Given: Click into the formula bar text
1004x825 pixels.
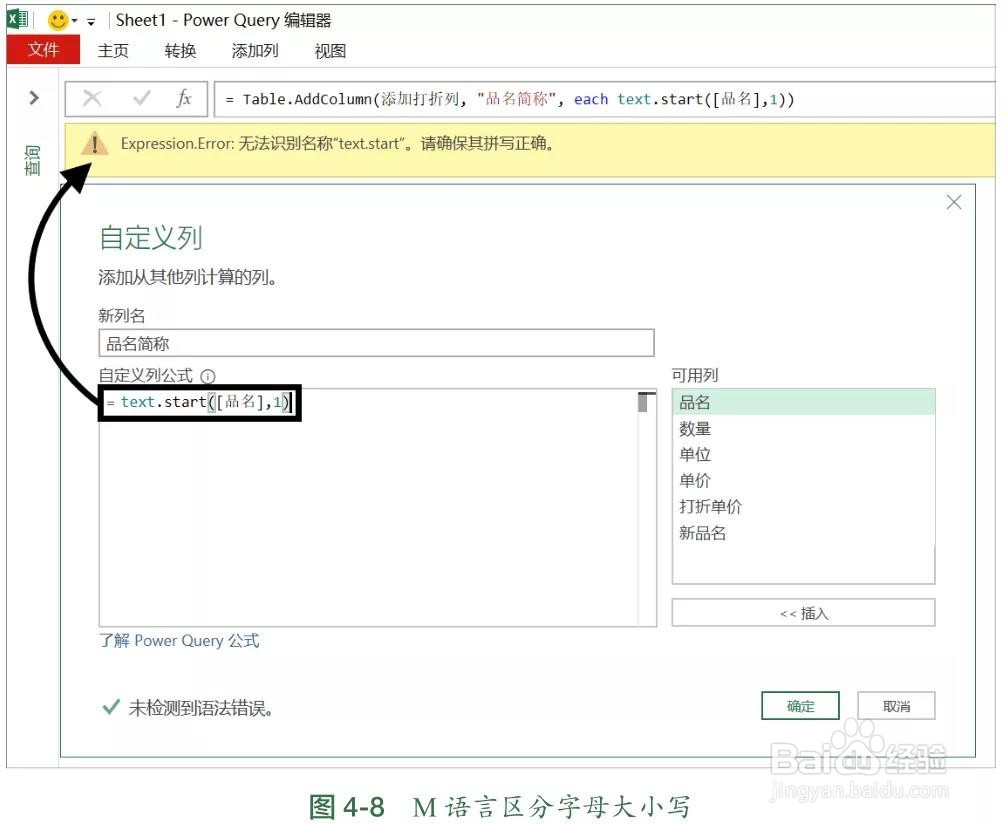Looking at the screenshot, I should coord(509,99).
